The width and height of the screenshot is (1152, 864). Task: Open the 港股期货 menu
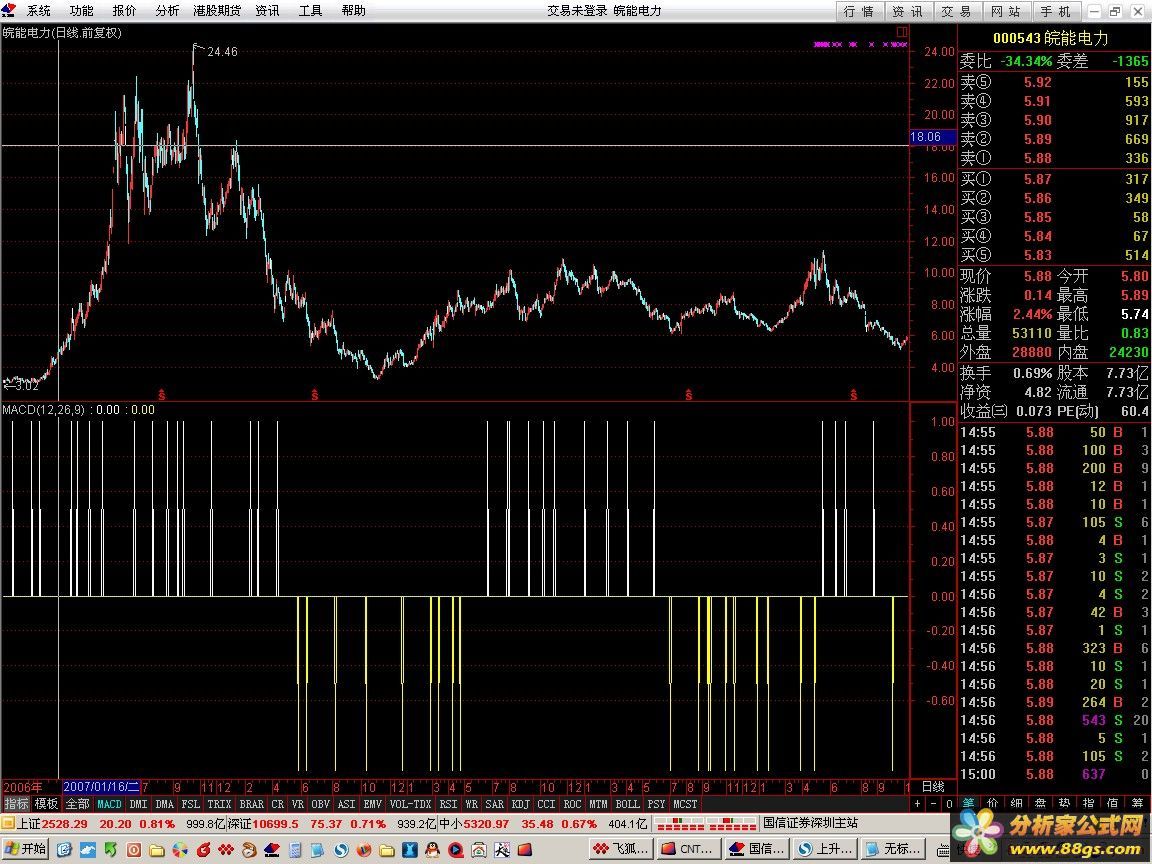pyautogui.click(x=217, y=10)
